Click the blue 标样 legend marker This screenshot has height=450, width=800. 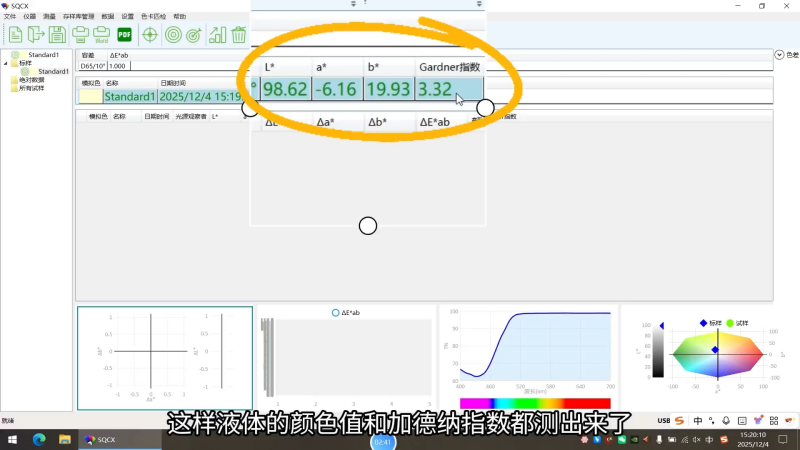click(703, 323)
